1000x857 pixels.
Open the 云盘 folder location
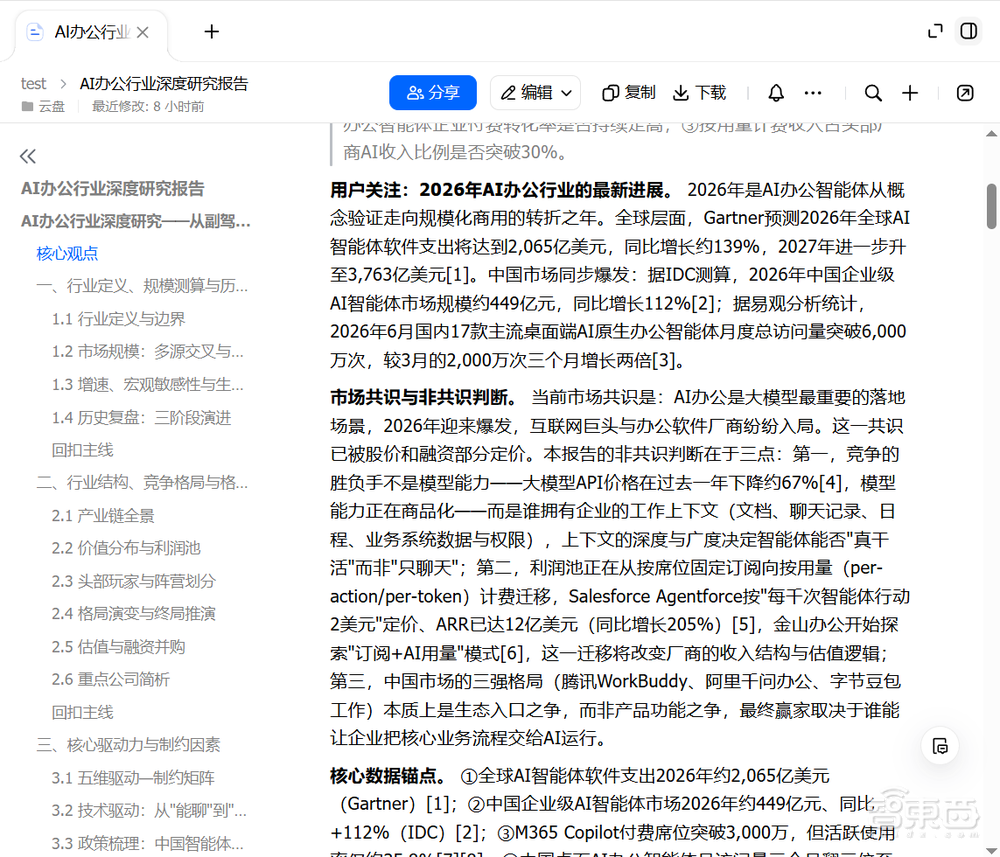pos(43,106)
